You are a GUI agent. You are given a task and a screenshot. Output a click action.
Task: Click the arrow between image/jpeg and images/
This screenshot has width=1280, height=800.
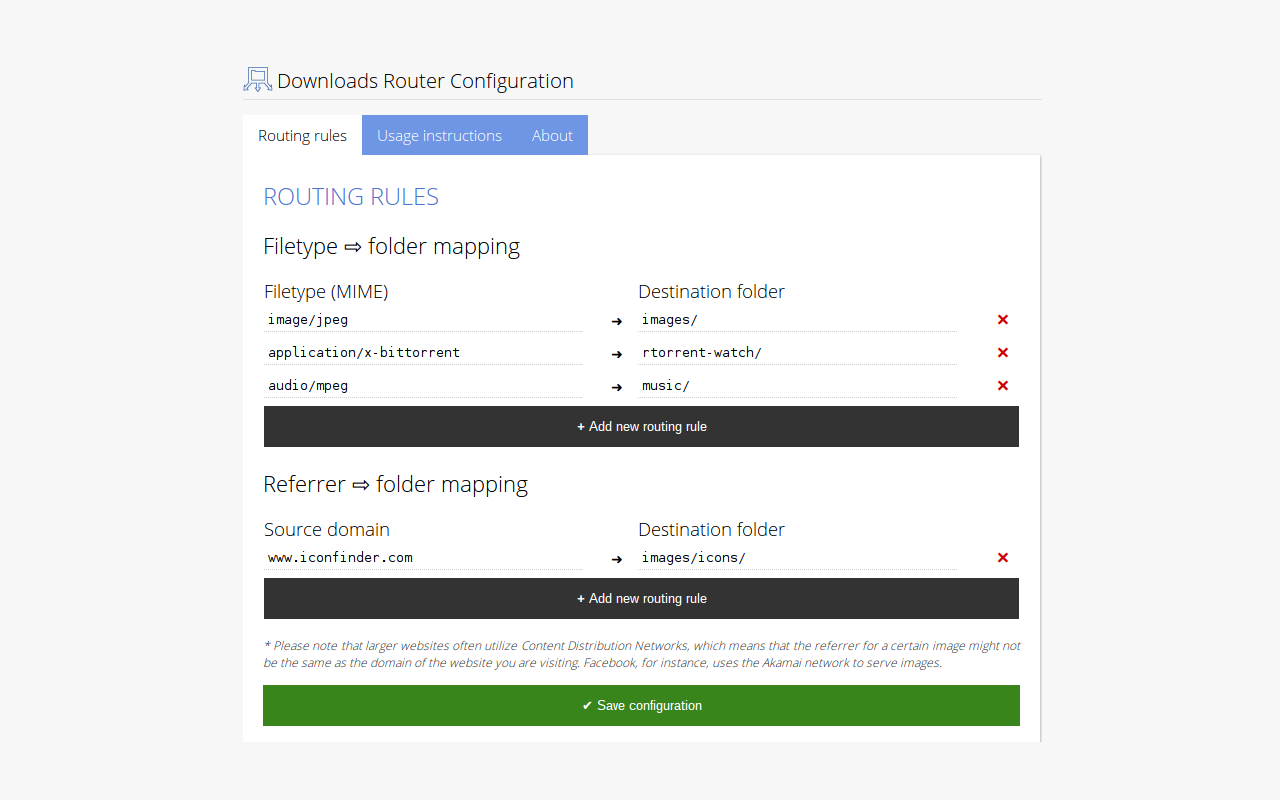click(616, 321)
